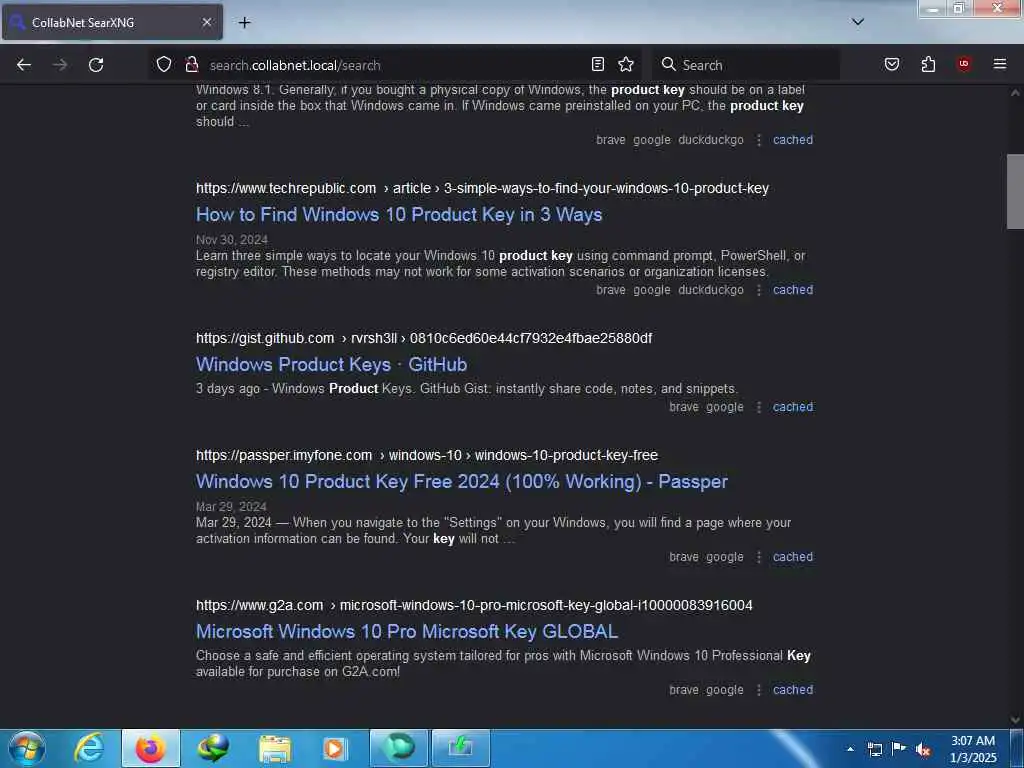Click the passper.imyfone.com URL text
This screenshot has height=768, width=1024.
284,455
